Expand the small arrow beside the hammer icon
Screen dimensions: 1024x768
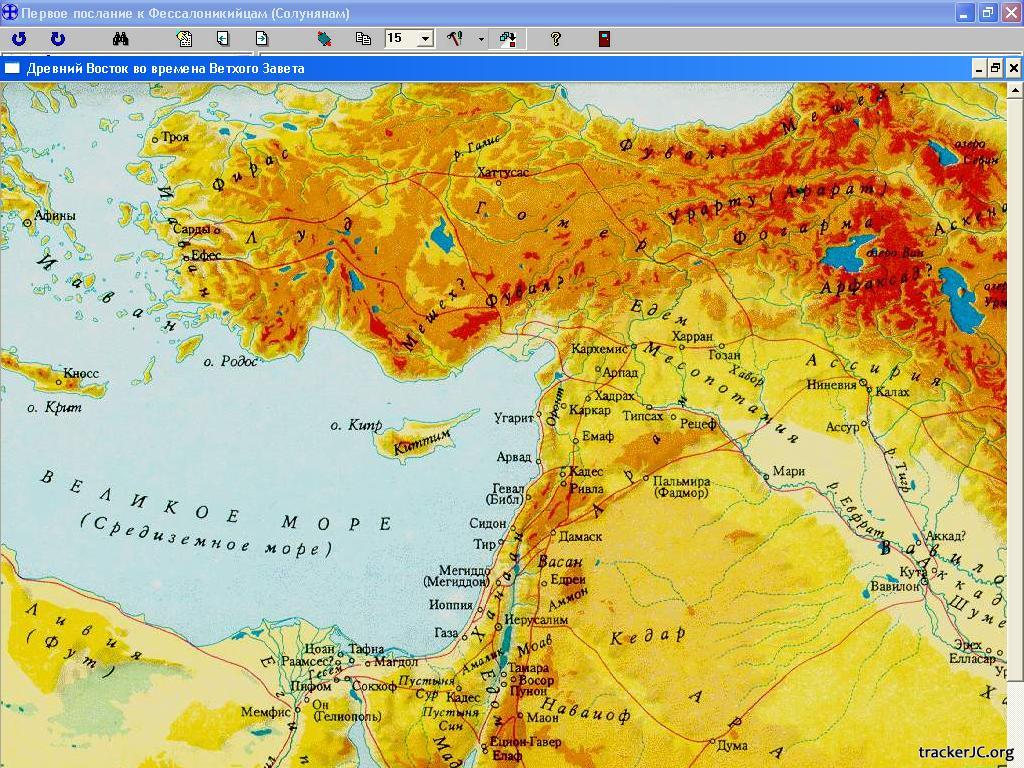(481, 39)
